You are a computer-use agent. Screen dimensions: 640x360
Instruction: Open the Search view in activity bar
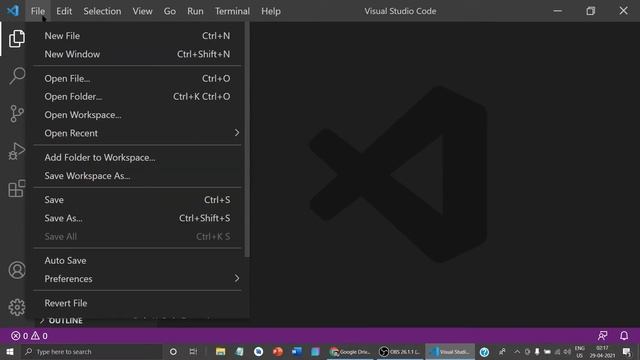click(x=17, y=76)
